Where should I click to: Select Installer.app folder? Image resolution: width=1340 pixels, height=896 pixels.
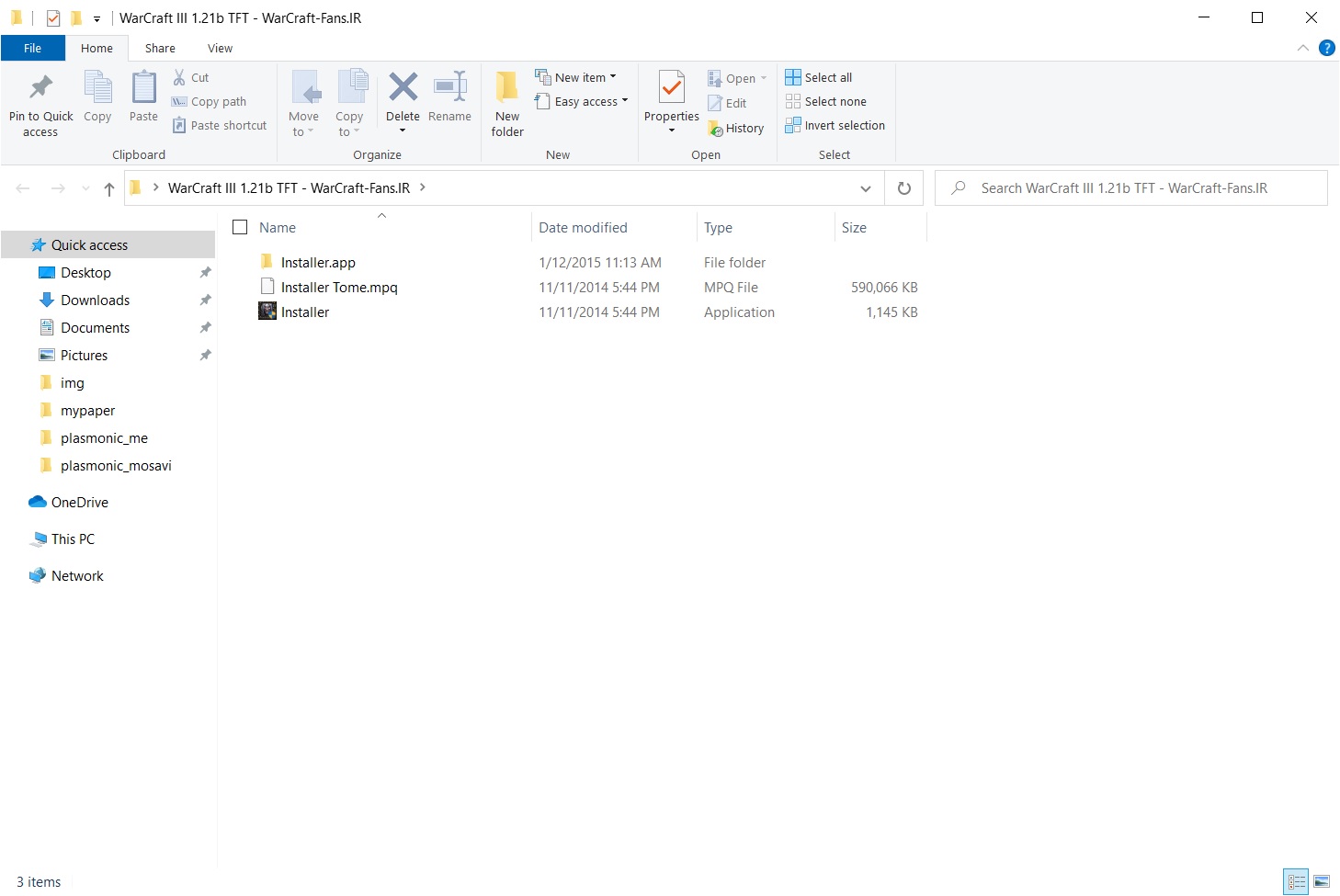click(318, 263)
